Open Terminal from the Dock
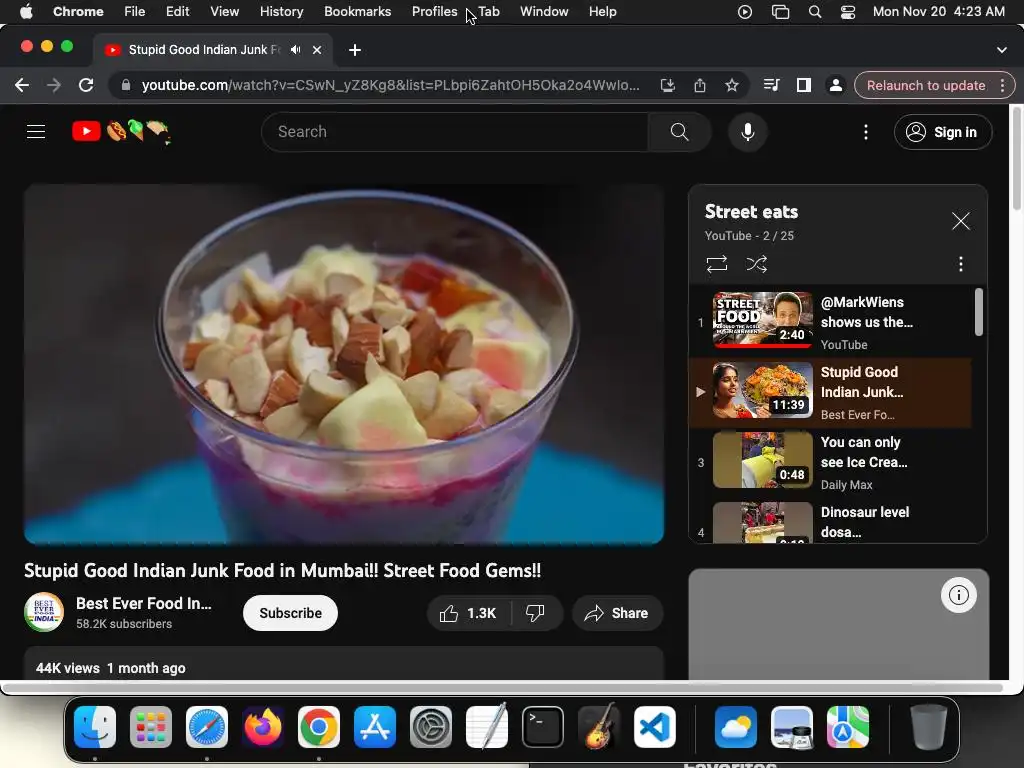 point(543,727)
